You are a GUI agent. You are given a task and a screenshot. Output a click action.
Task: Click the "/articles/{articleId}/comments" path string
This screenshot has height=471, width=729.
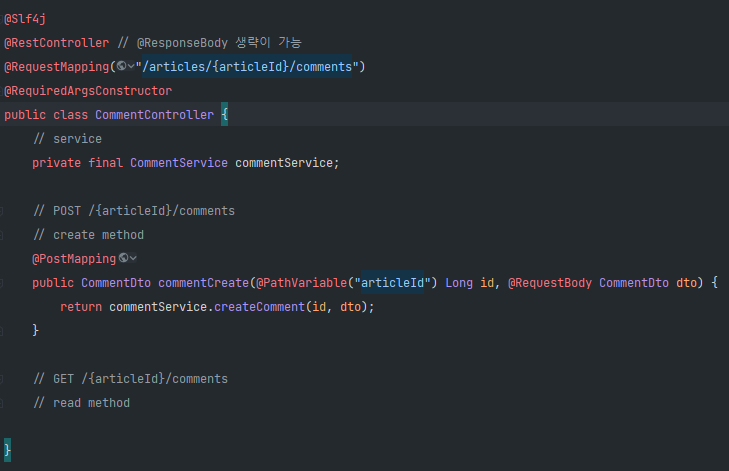pos(247,67)
